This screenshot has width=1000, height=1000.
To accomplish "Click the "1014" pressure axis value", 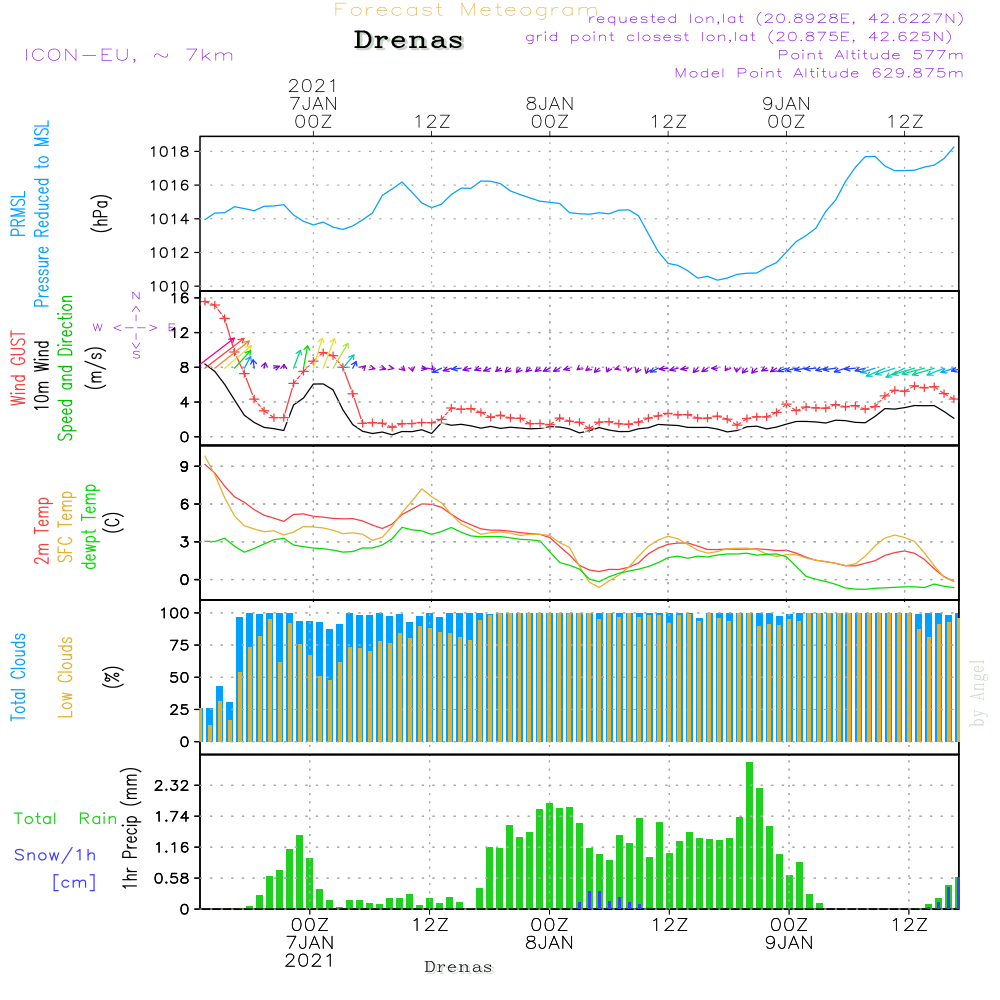I will [x=170, y=219].
